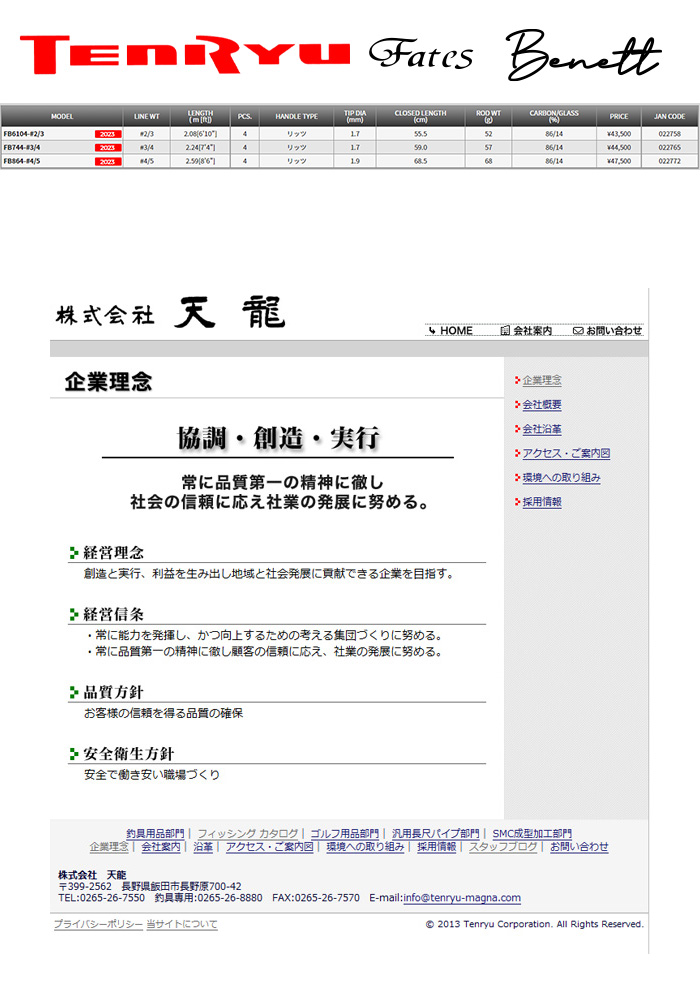This screenshot has width=700, height=1000.
Task: Click the price cell ¥43,500
Action: (618, 134)
